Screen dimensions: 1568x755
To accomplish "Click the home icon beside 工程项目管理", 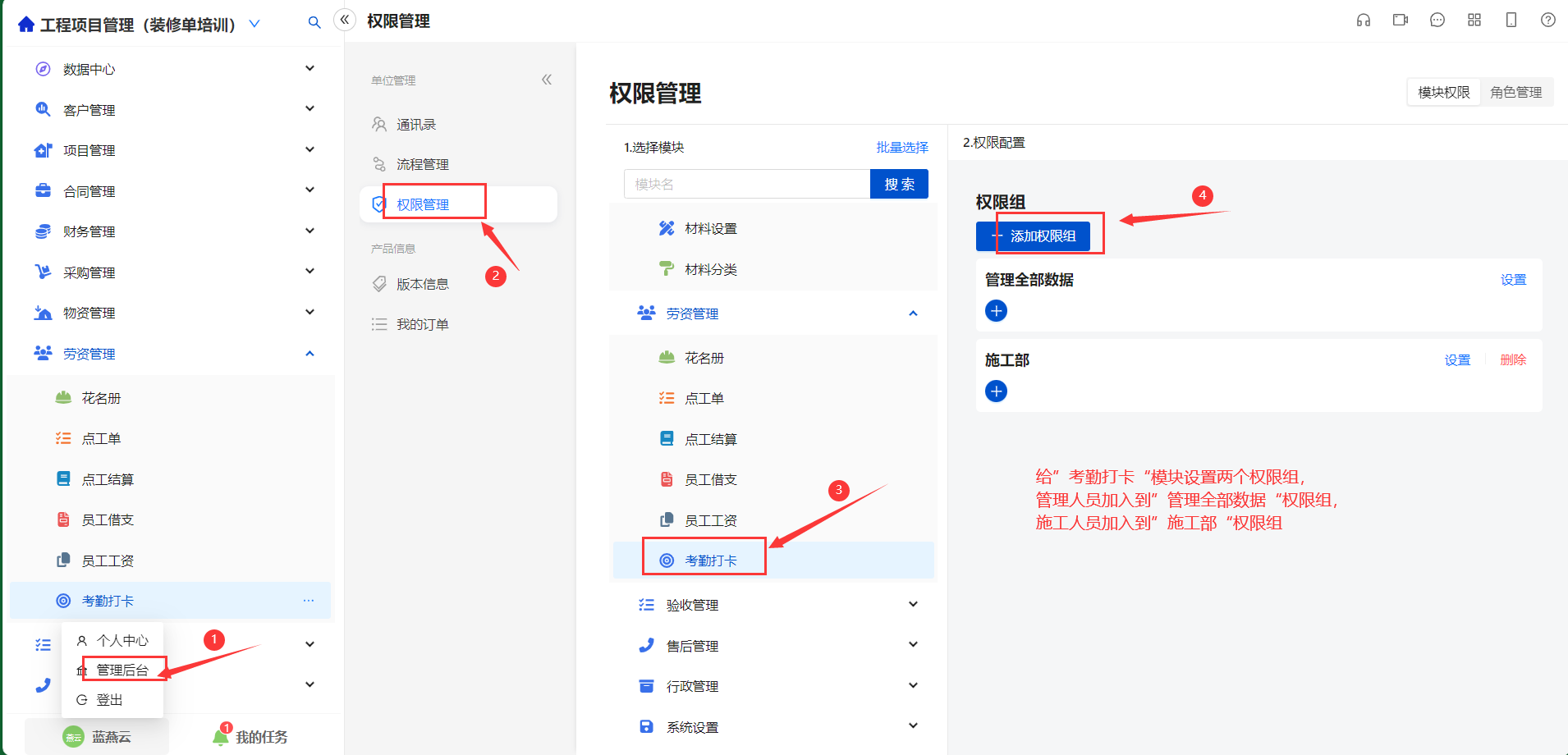I will point(26,25).
